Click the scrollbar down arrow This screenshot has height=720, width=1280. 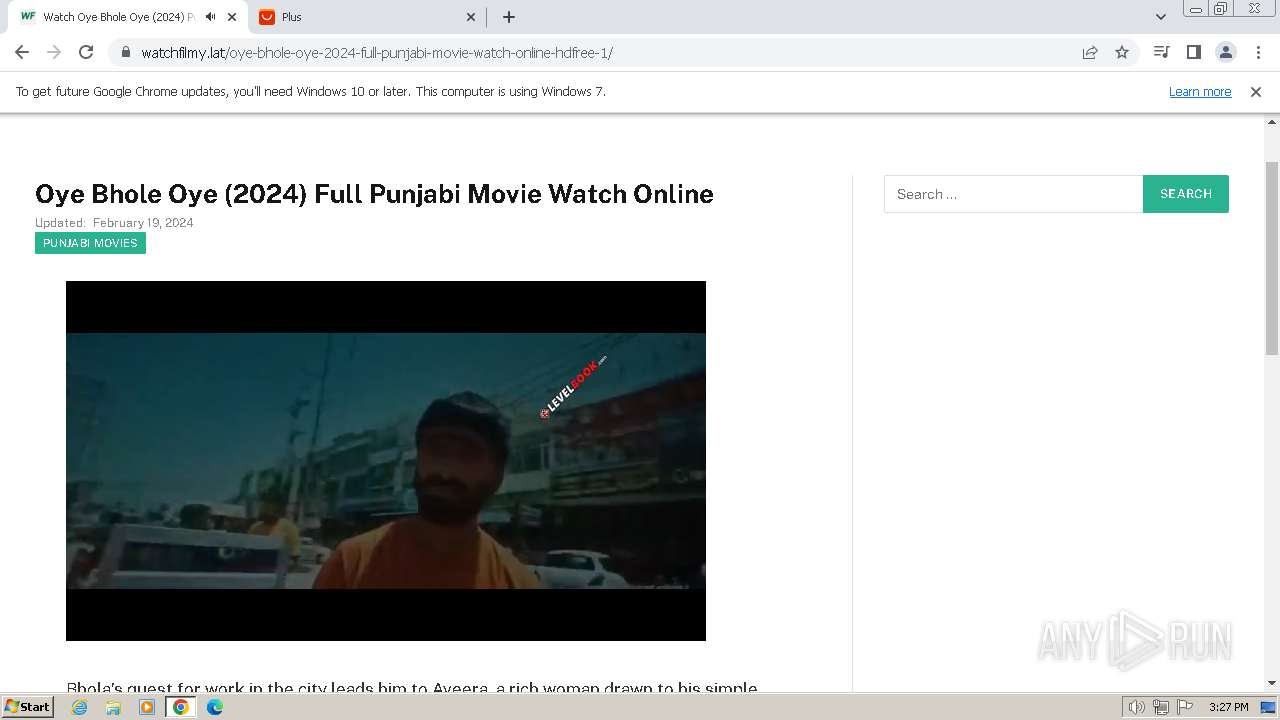1272,683
